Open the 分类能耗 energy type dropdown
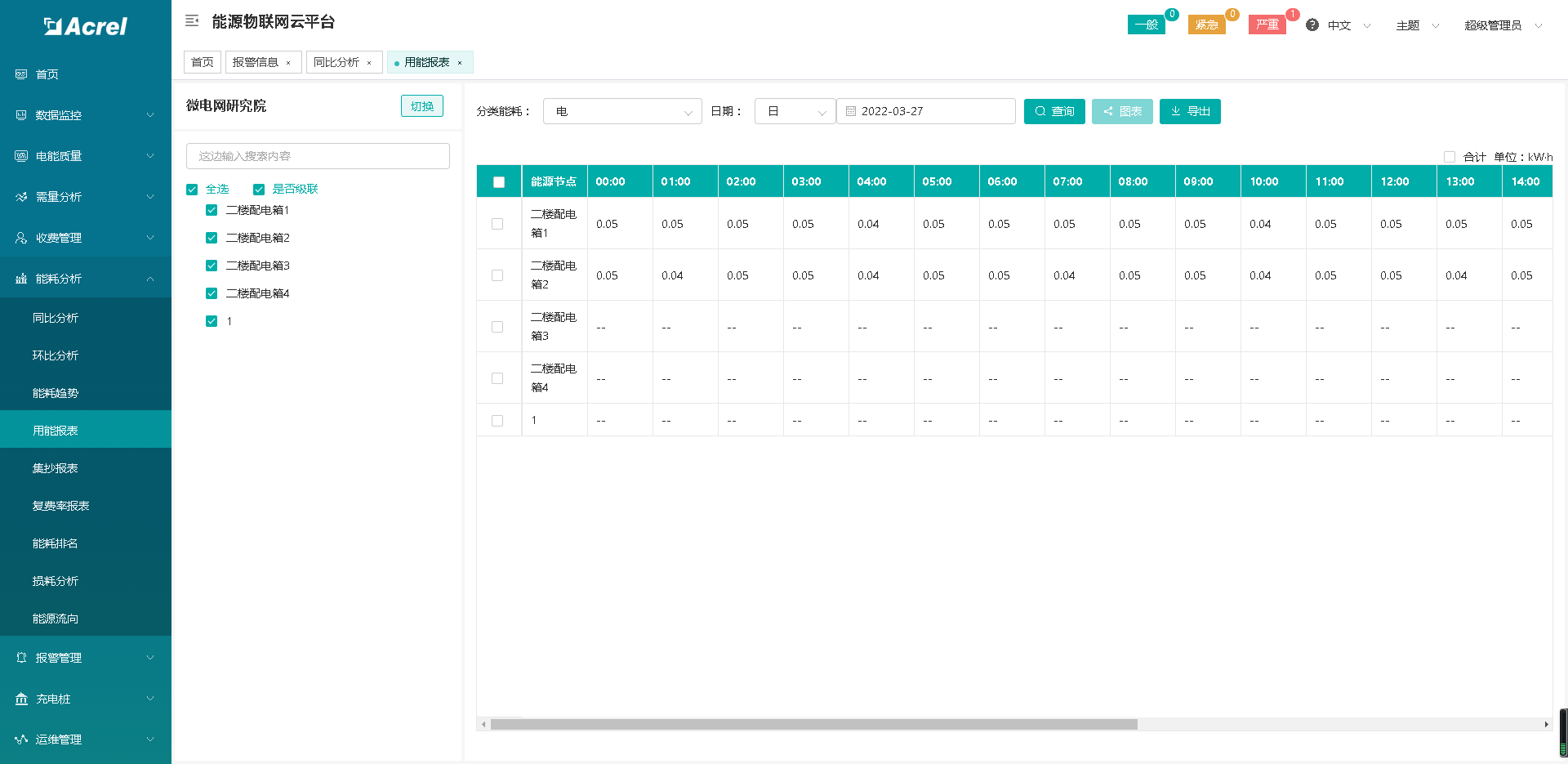 point(621,111)
